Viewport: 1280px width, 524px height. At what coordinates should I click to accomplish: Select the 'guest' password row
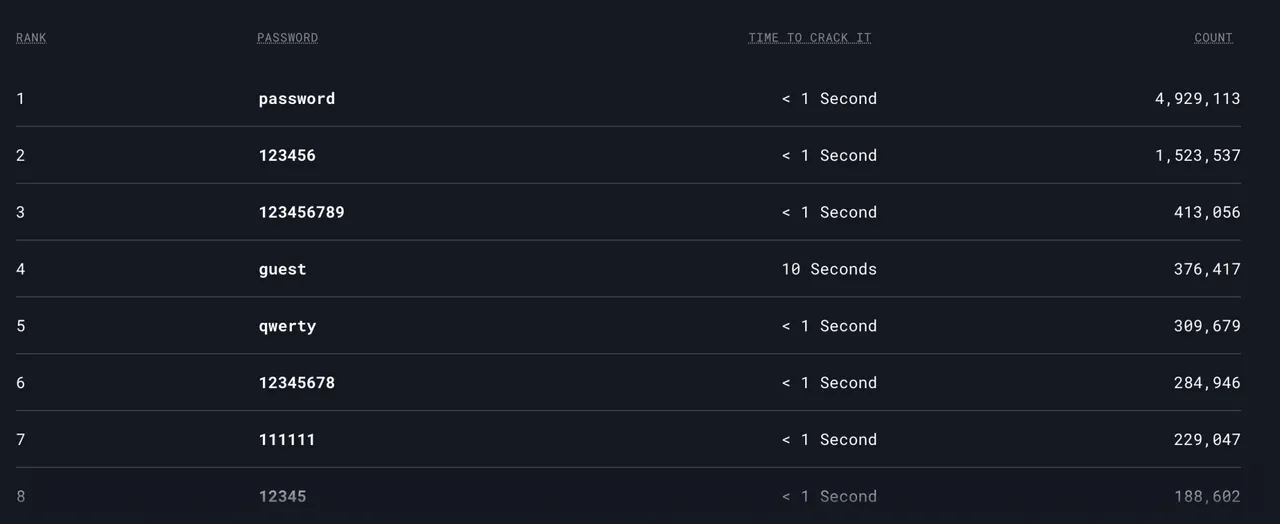coord(628,269)
